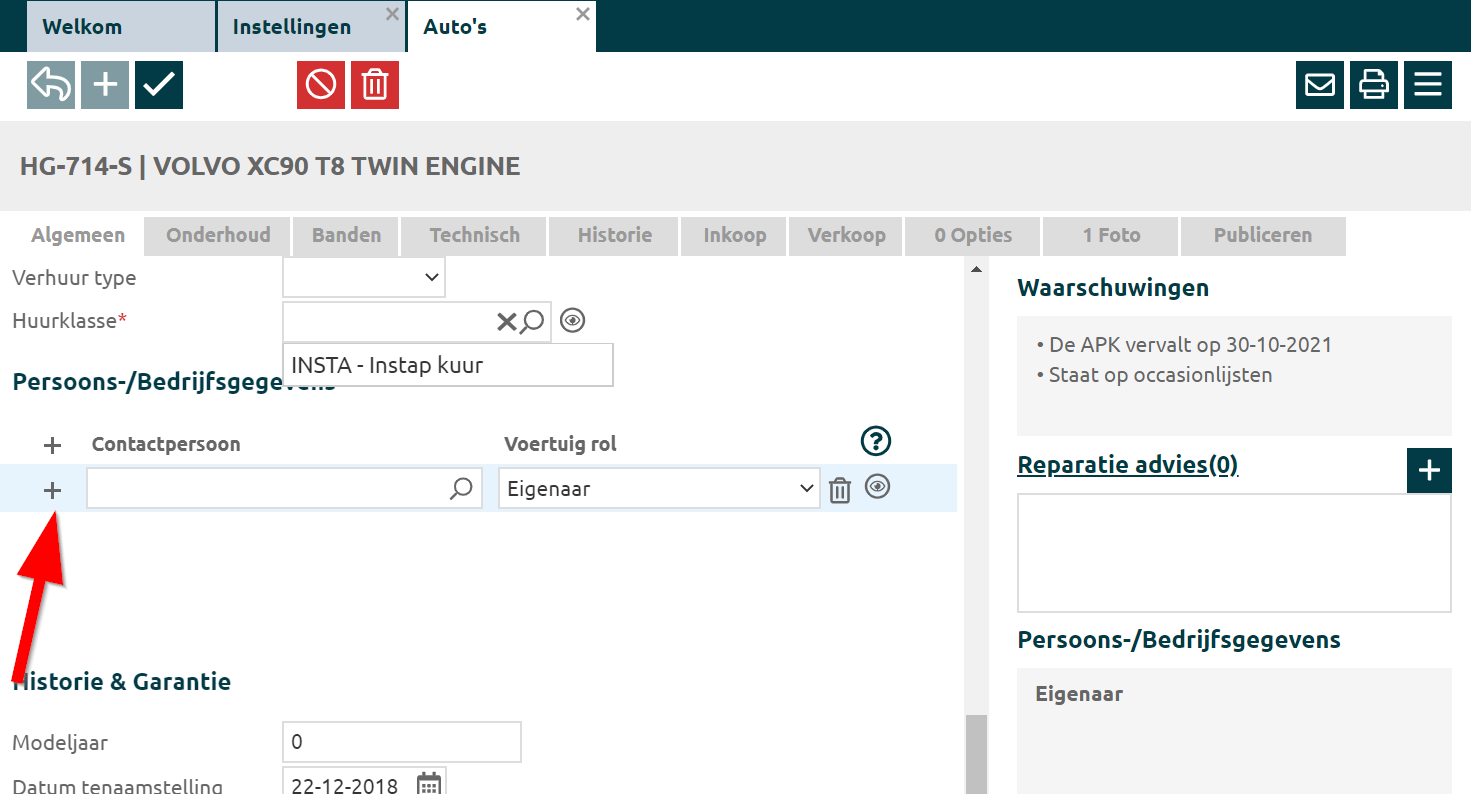Image resolution: width=1471 pixels, height=794 pixels.
Task: Open the calendar picker for Datum tenaamstelling
Action: [x=429, y=783]
